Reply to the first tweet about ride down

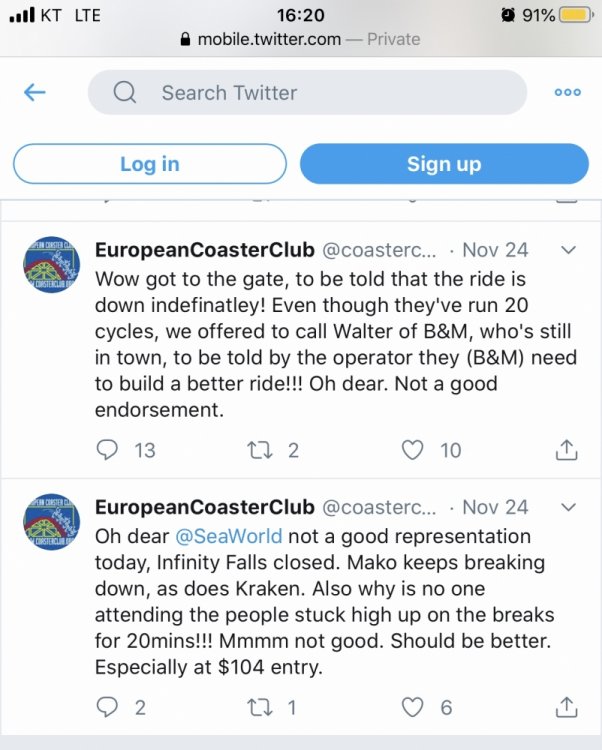tap(108, 450)
